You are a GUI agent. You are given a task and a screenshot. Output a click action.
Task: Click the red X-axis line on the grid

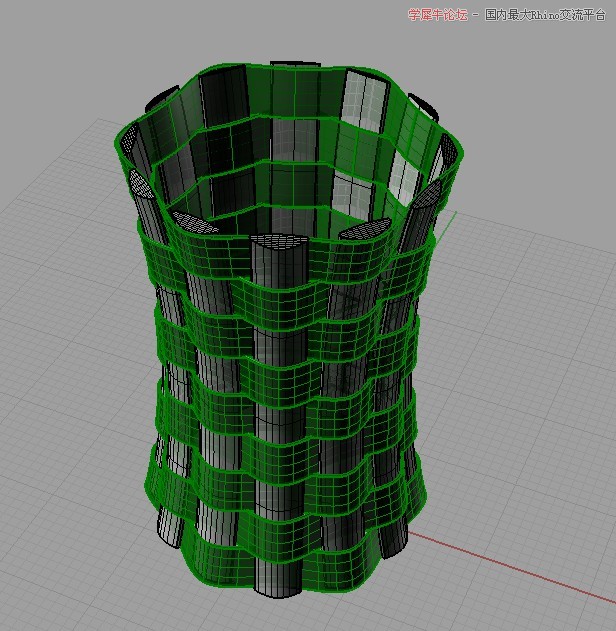click(511, 567)
